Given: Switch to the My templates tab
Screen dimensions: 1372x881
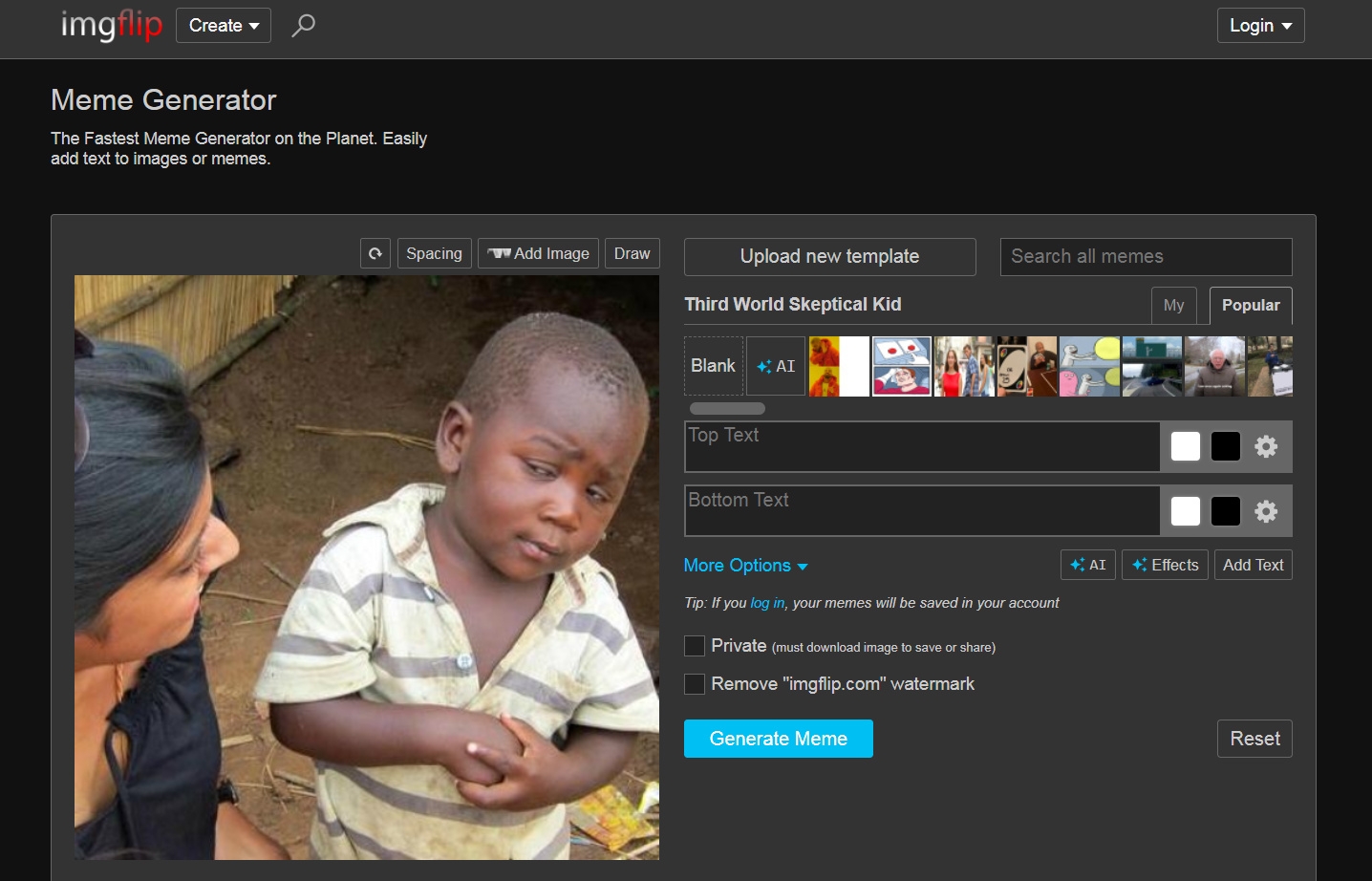Looking at the screenshot, I should [1174, 306].
